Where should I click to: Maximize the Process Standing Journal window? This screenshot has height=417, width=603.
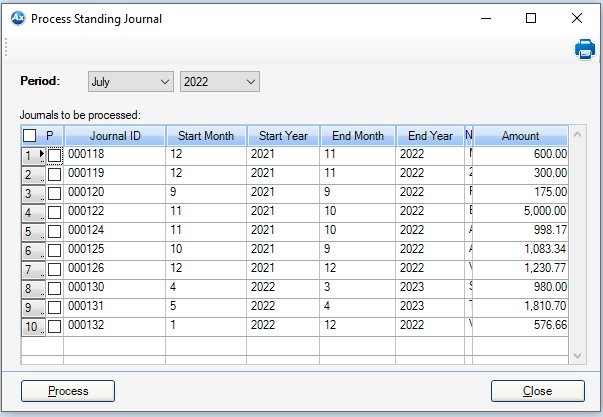pos(531,18)
